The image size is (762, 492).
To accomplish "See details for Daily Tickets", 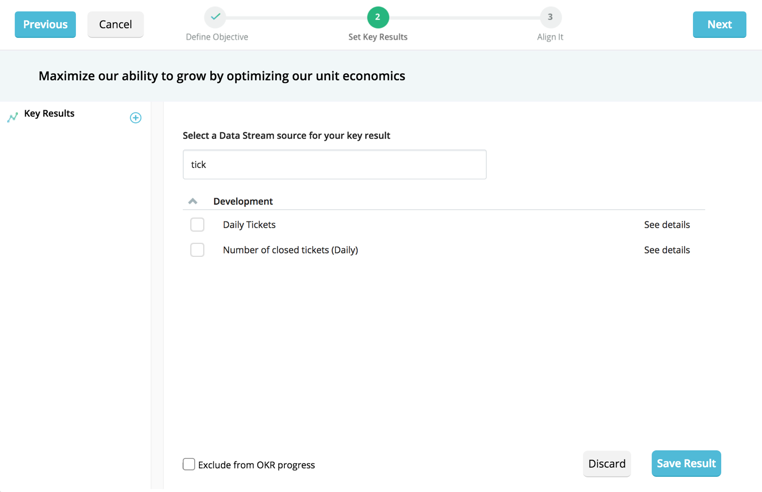I will coord(667,225).
